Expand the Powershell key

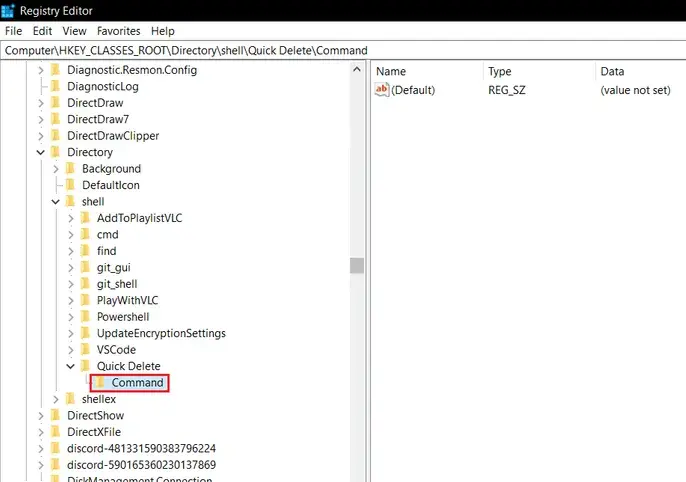(71, 317)
